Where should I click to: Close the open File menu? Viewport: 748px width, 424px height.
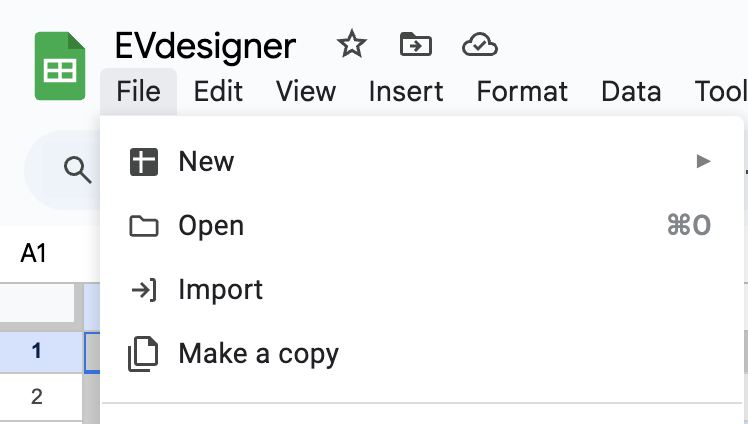tap(138, 91)
